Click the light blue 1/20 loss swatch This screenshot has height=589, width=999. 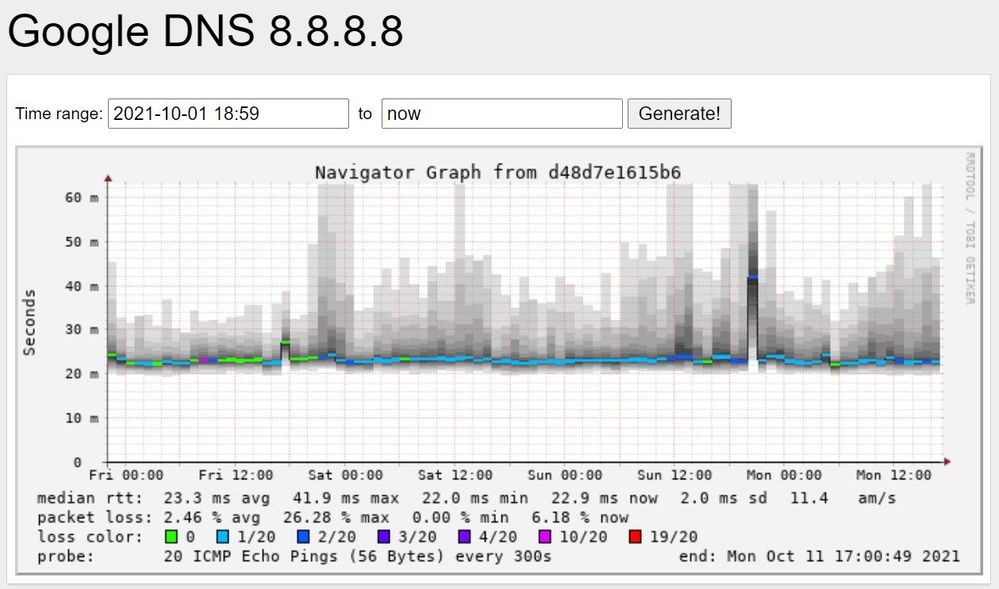[222, 537]
